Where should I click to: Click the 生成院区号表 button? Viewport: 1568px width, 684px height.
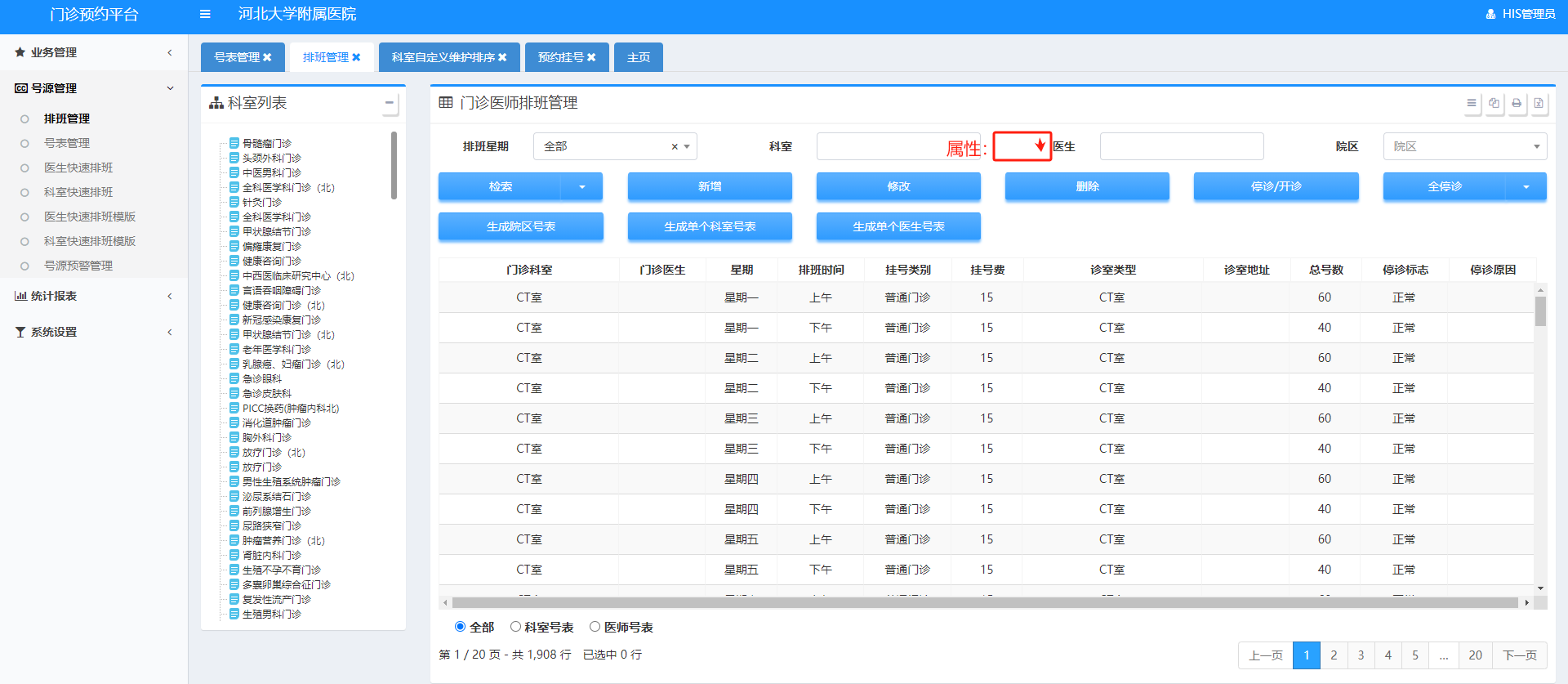coord(521,227)
